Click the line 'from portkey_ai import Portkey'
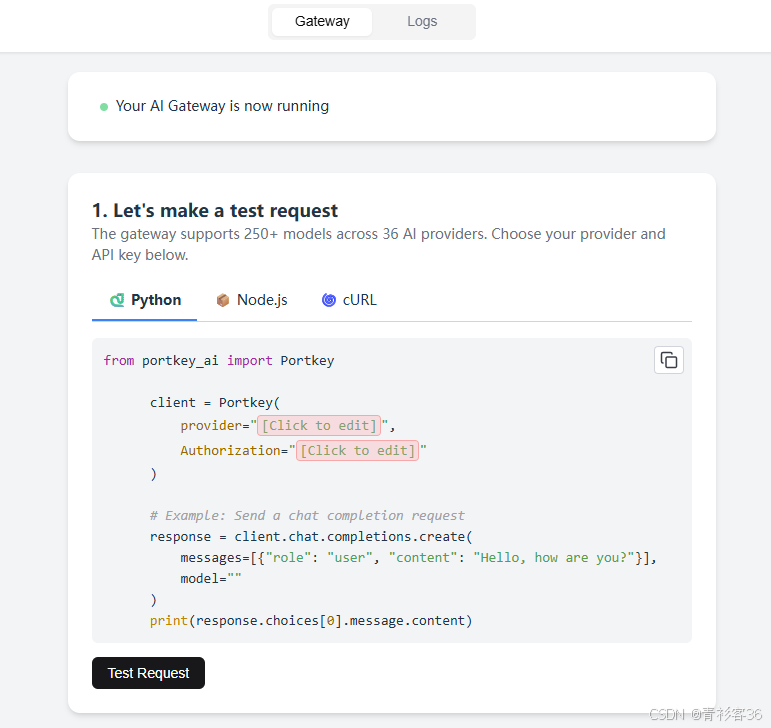The height and width of the screenshot is (728, 771). (219, 361)
